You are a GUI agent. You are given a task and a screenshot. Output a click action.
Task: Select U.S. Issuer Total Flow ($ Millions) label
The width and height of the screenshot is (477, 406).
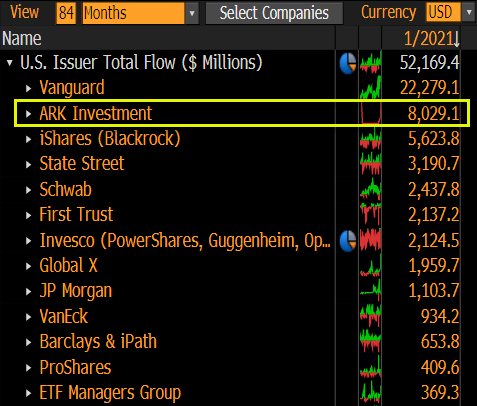141,62
